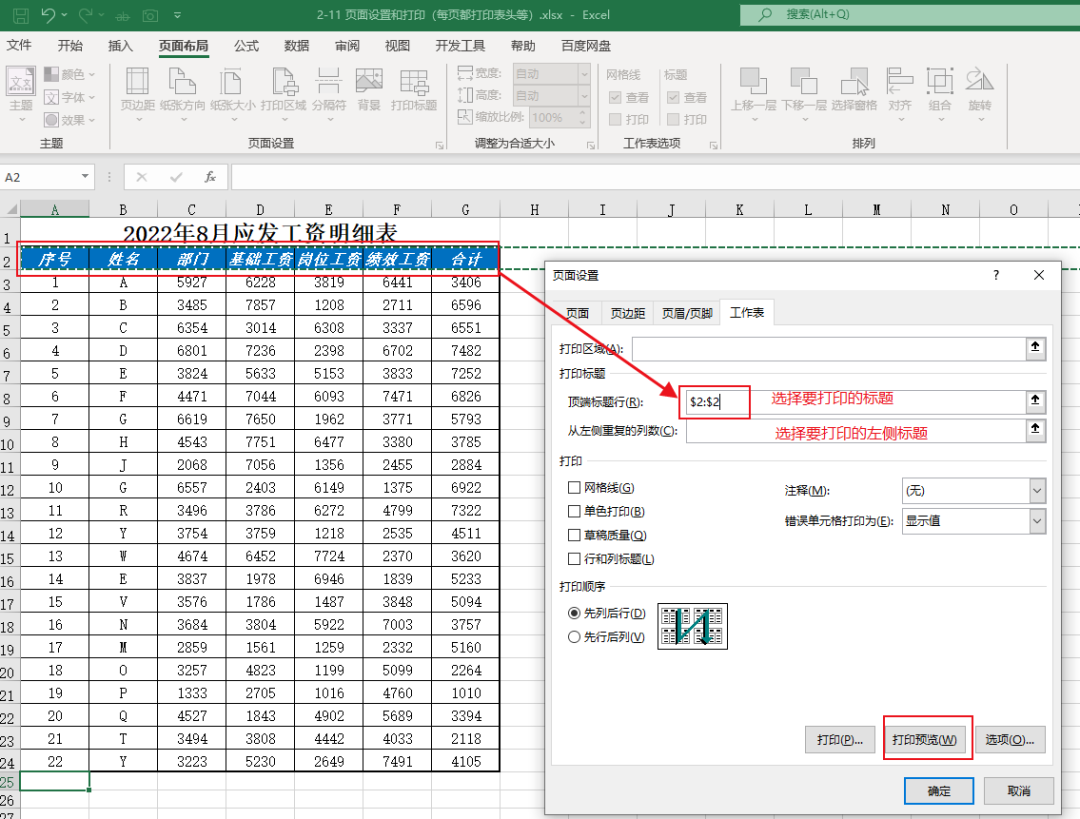Image resolution: width=1080 pixels, height=819 pixels.
Task: Click collapse button for 打印区域 range
Action: 1035,348
